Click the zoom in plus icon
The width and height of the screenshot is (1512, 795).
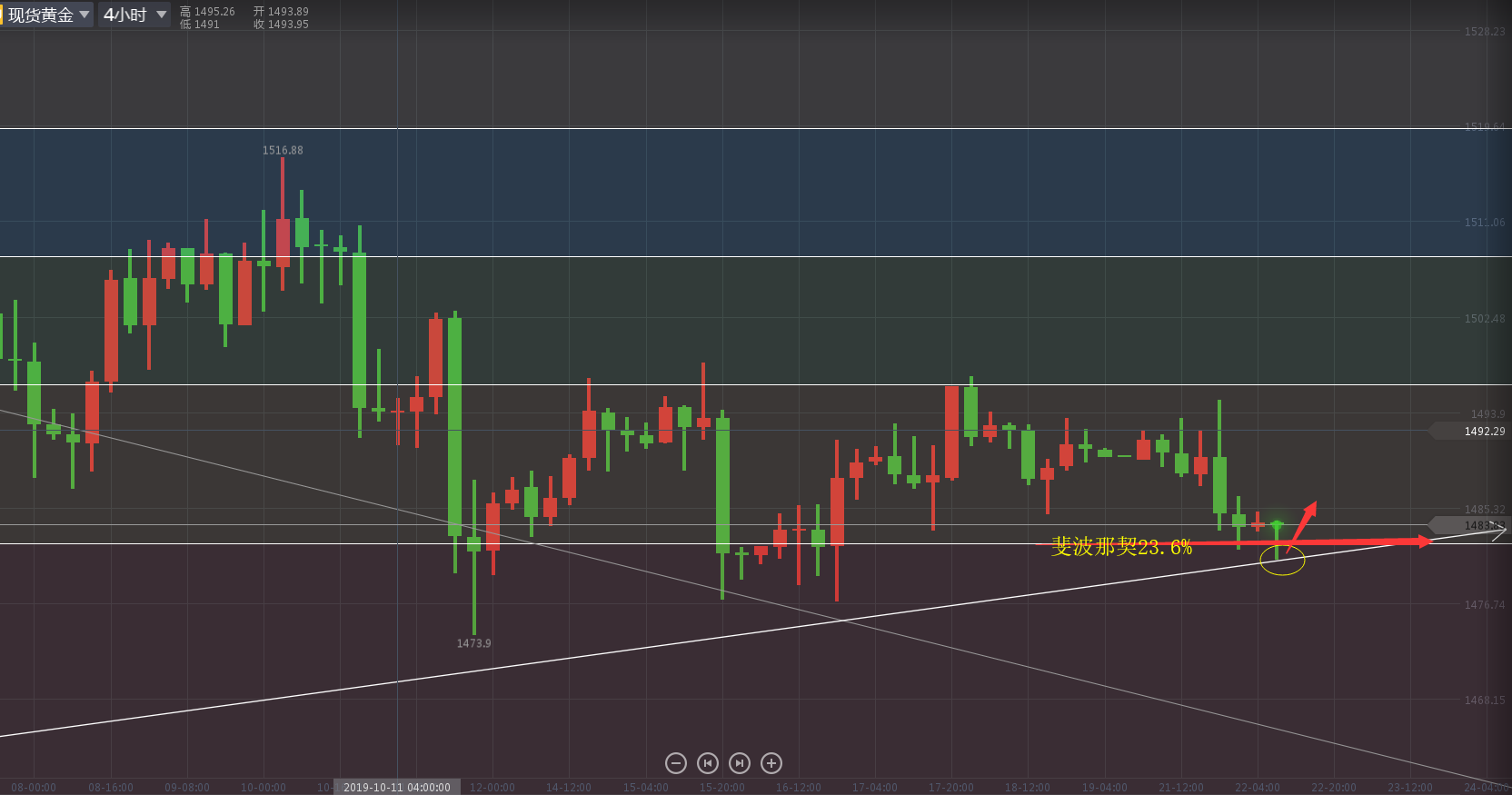coord(771,763)
